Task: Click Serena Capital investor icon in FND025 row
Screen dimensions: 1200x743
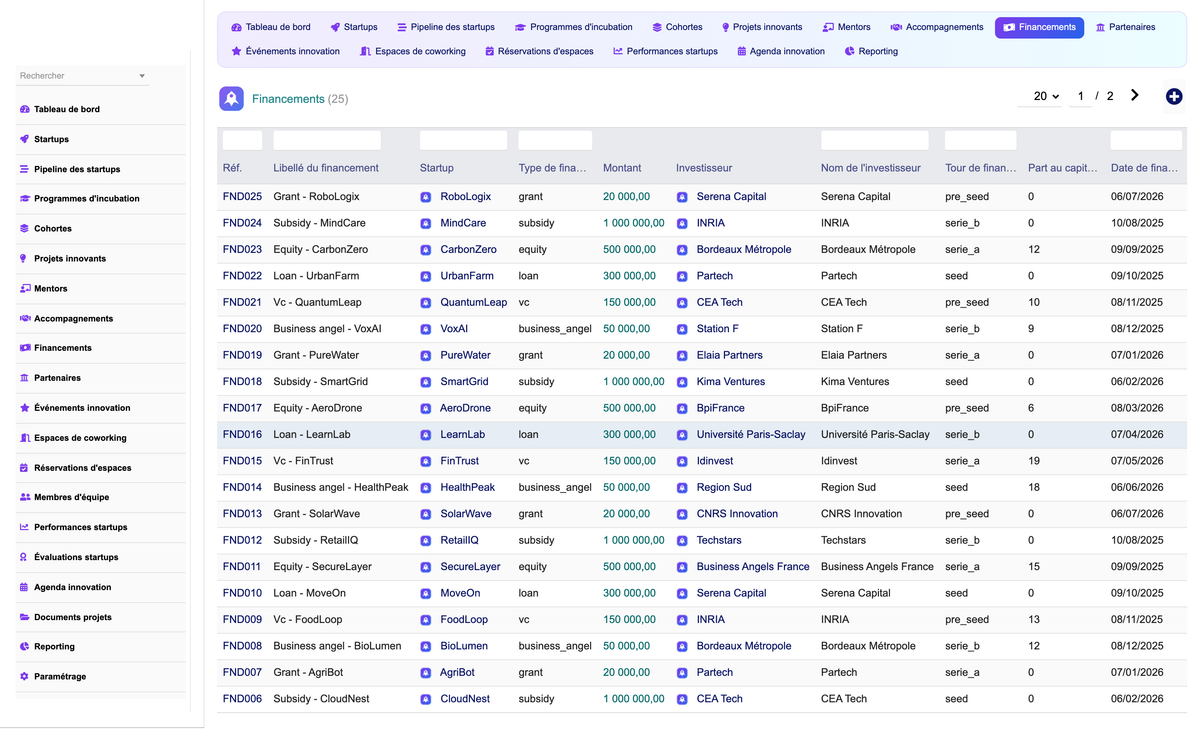Action: point(682,197)
